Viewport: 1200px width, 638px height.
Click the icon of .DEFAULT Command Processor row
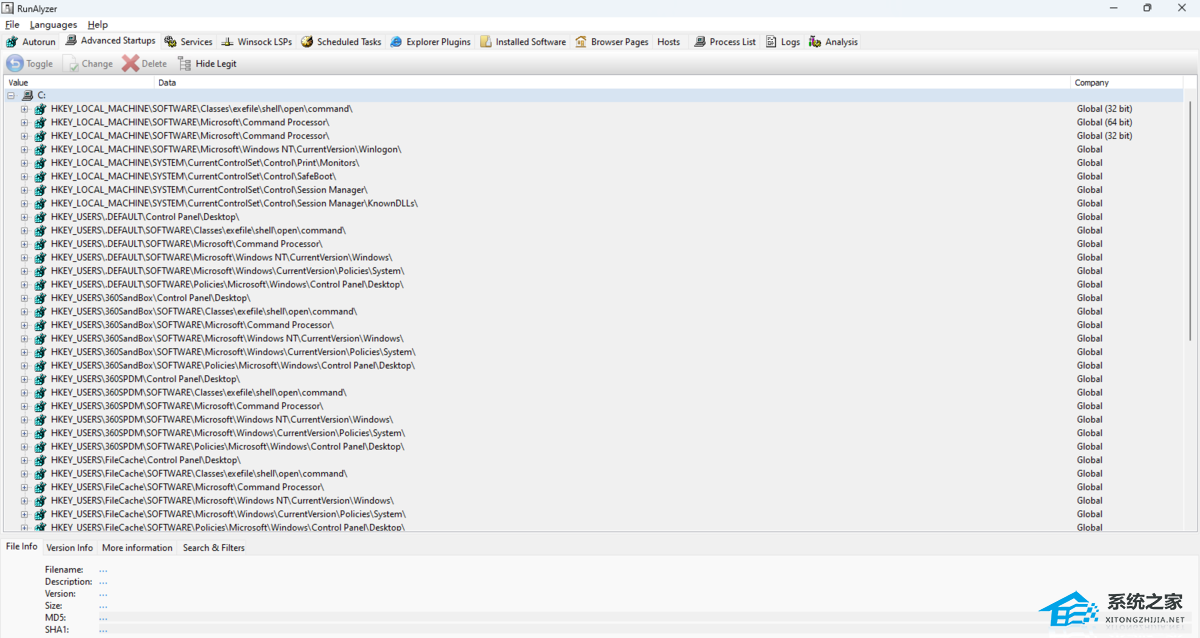[40, 244]
